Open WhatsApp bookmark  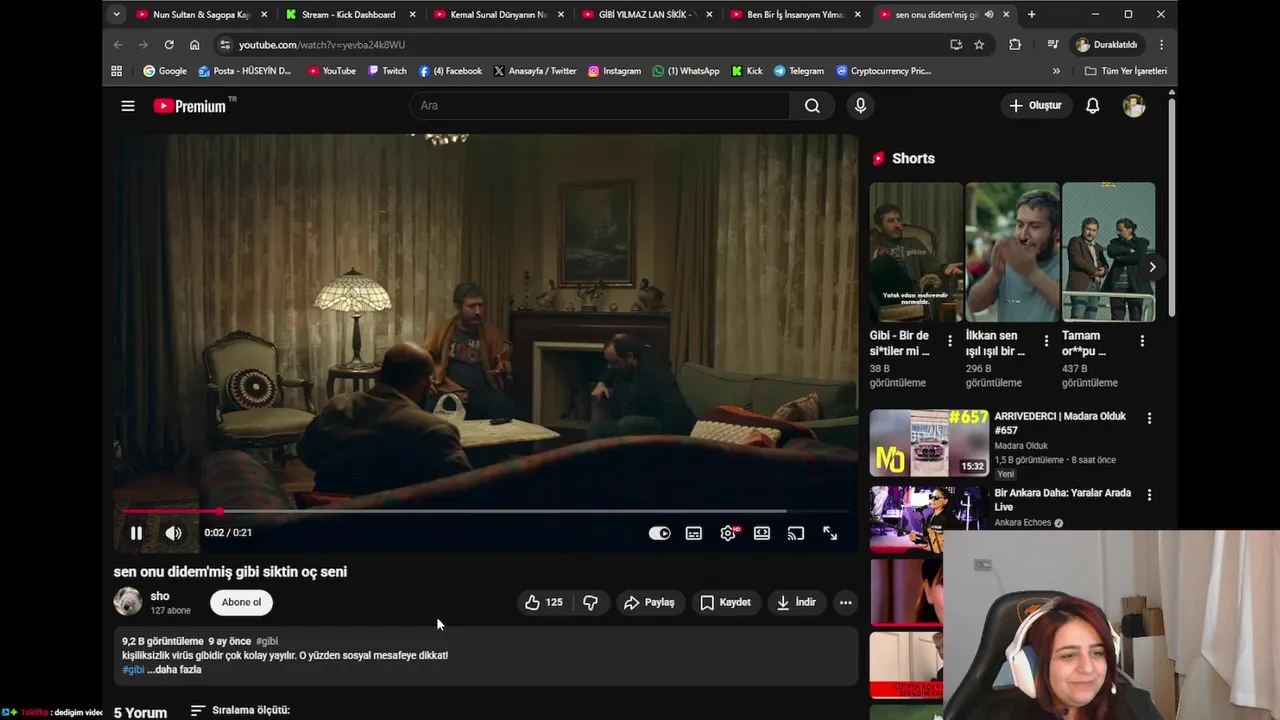point(686,71)
